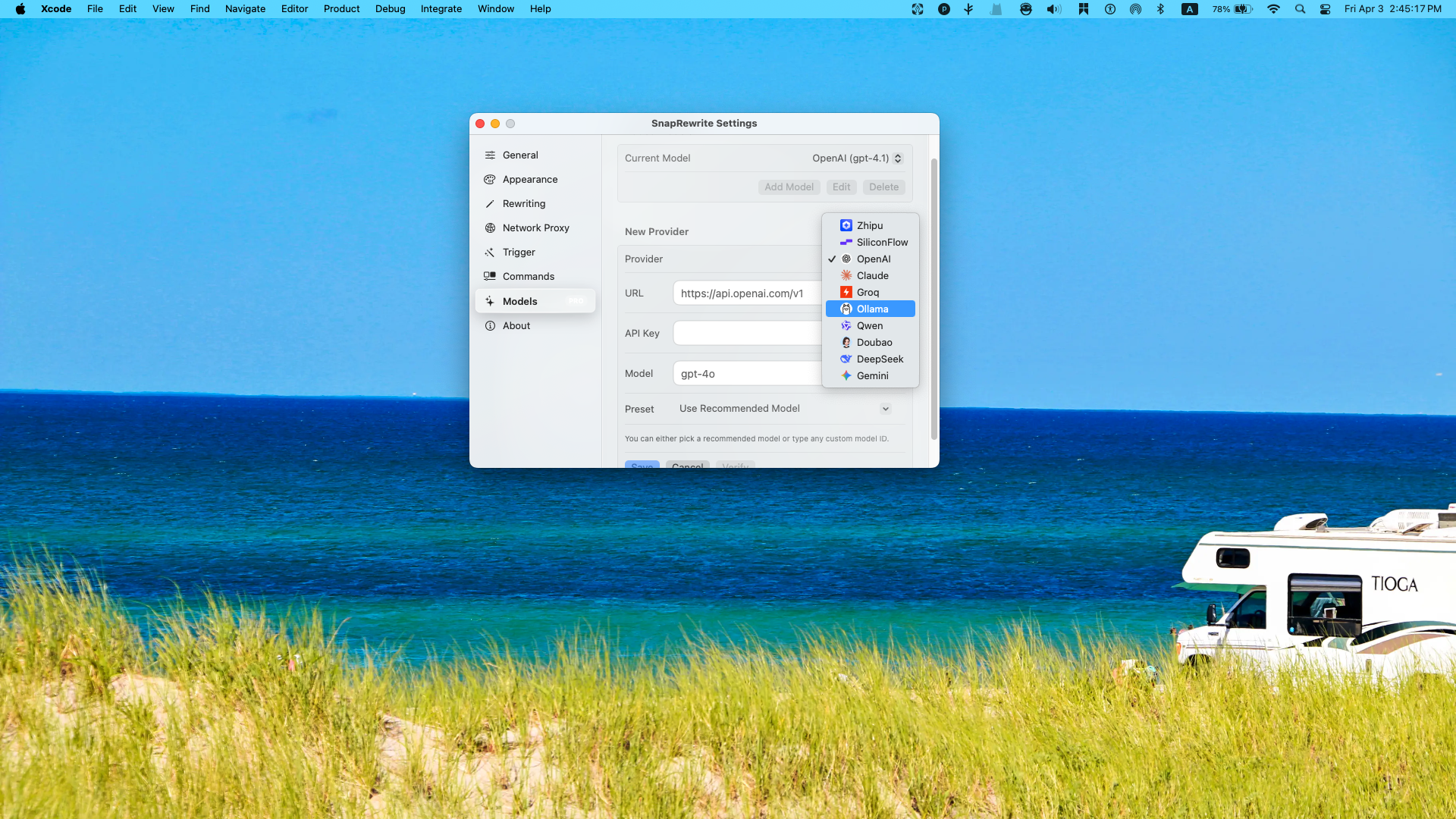
Task: Open Current Model popup selector
Action: pos(857,158)
